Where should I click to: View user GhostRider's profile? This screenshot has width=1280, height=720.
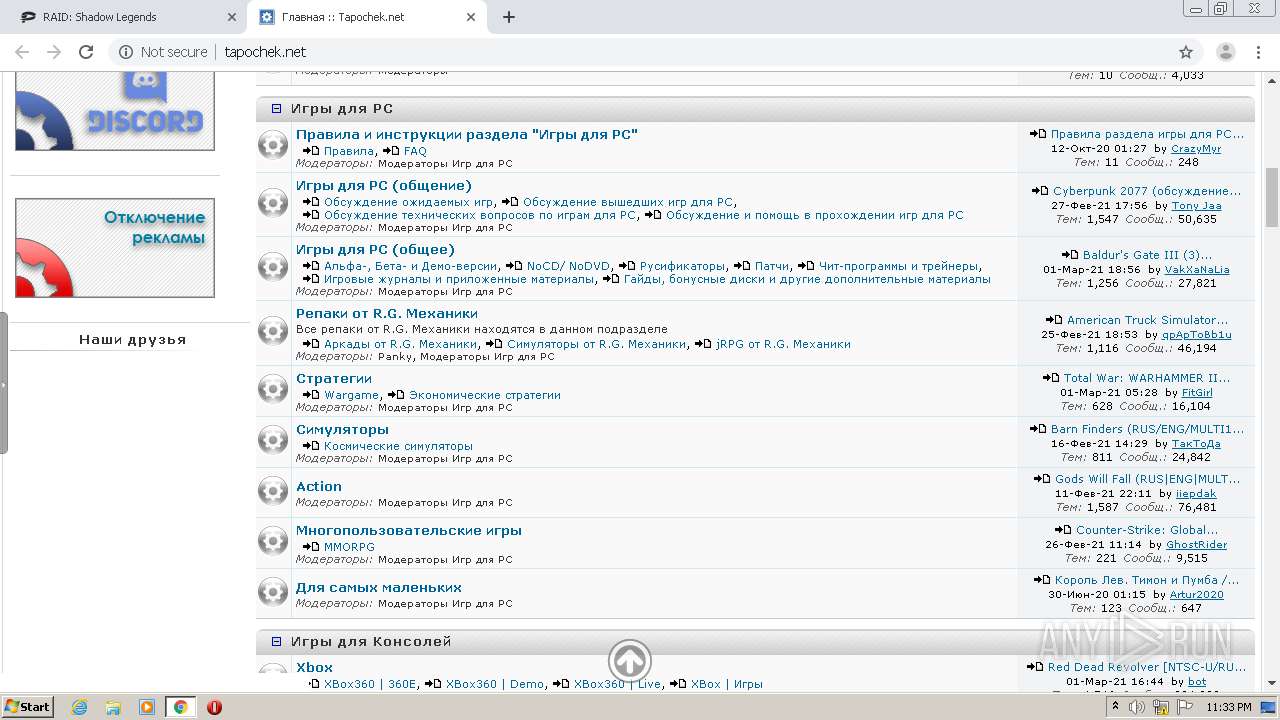[x=1197, y=545]
